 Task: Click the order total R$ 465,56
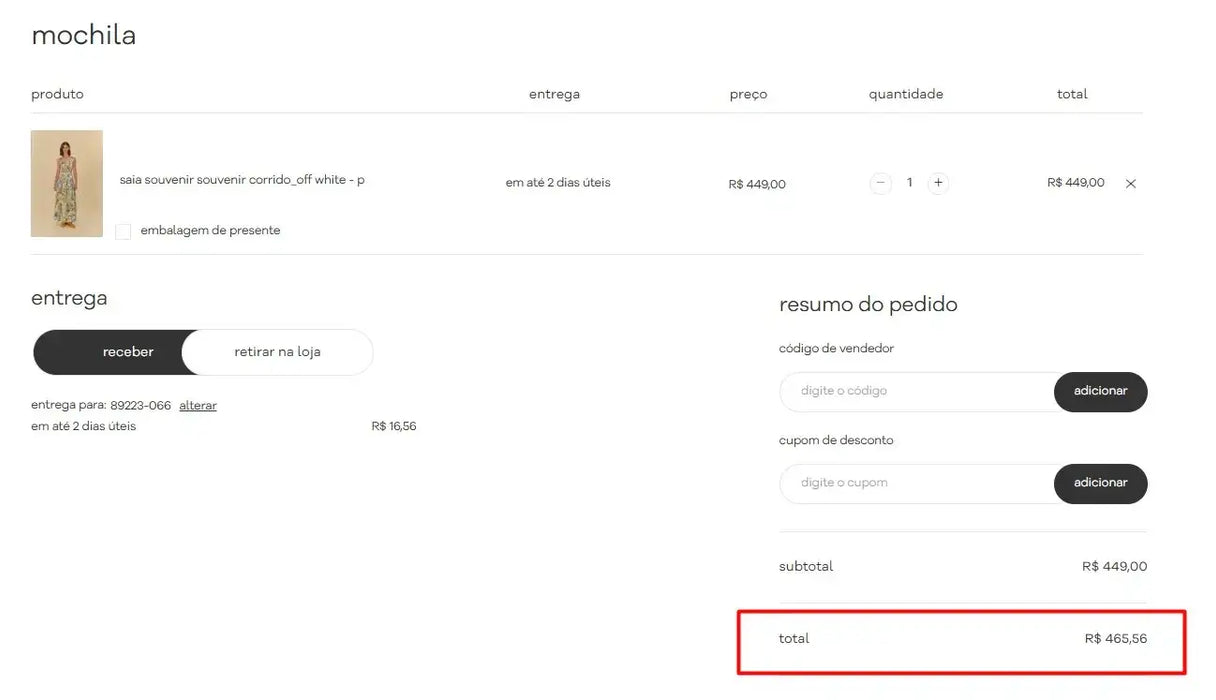pyautogui.click(x=1115, y=638)
